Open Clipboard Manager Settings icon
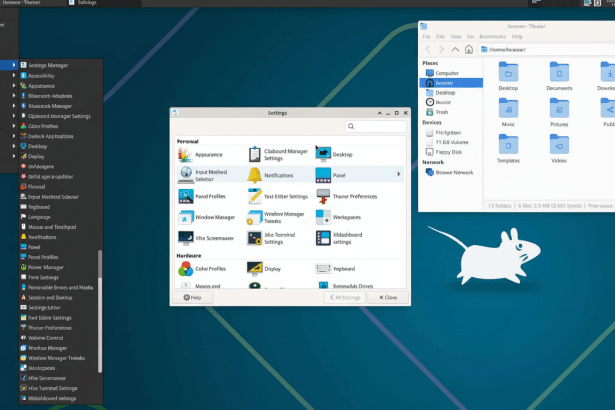Screen dimensions: 615x410 pyautogui.click(x=255, y=155)
